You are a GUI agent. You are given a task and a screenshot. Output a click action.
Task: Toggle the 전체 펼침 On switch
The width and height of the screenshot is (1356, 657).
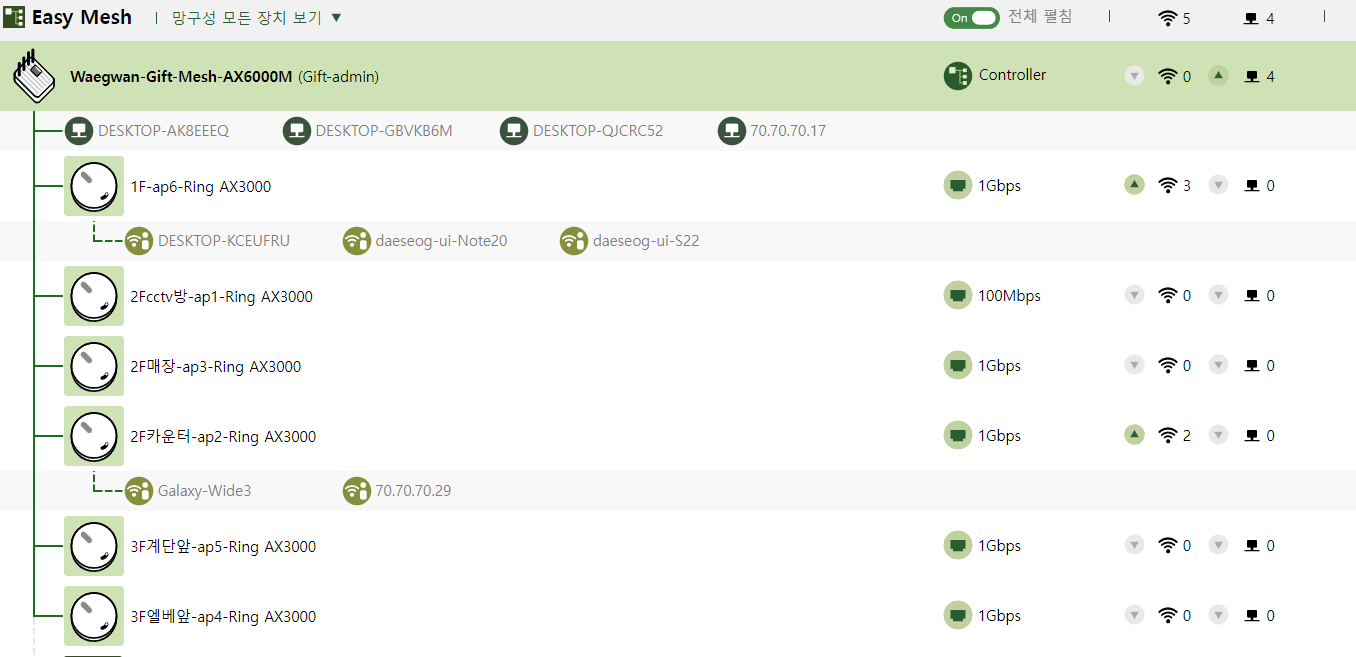click(971, 18)
